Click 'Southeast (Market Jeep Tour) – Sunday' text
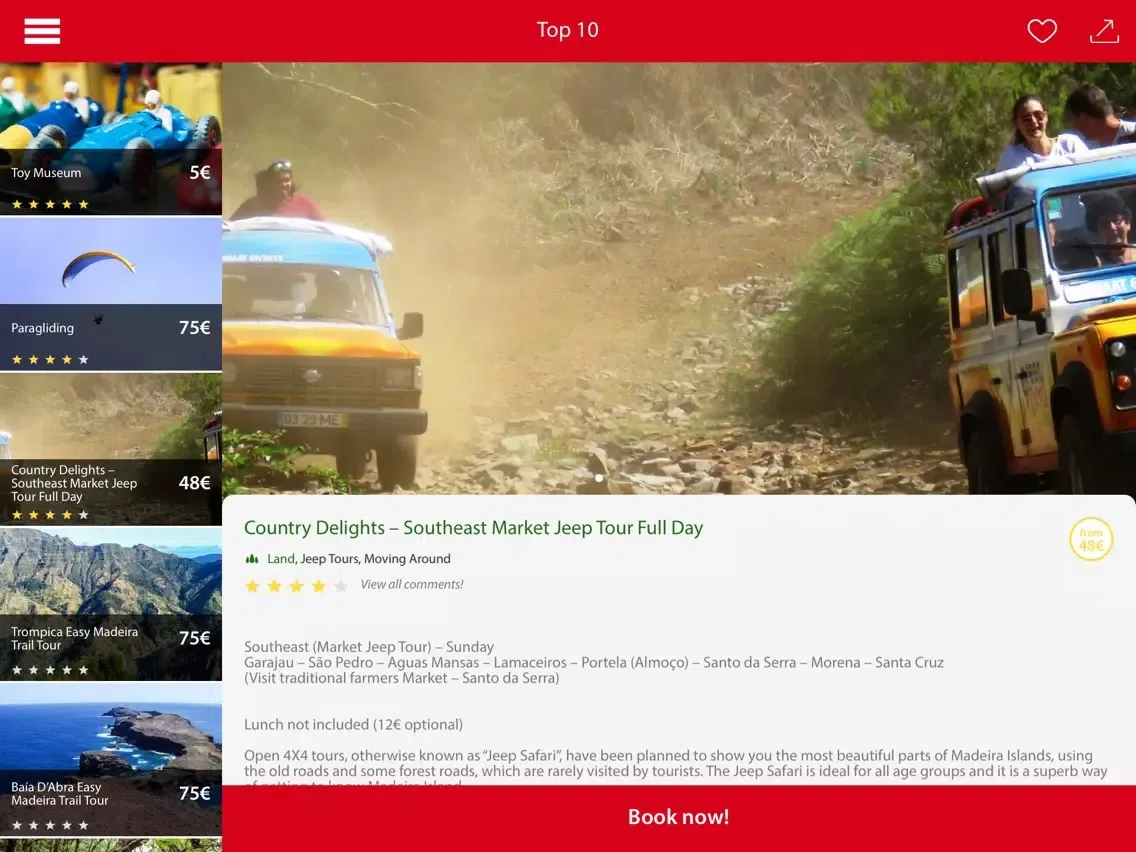 pos(369,646)
